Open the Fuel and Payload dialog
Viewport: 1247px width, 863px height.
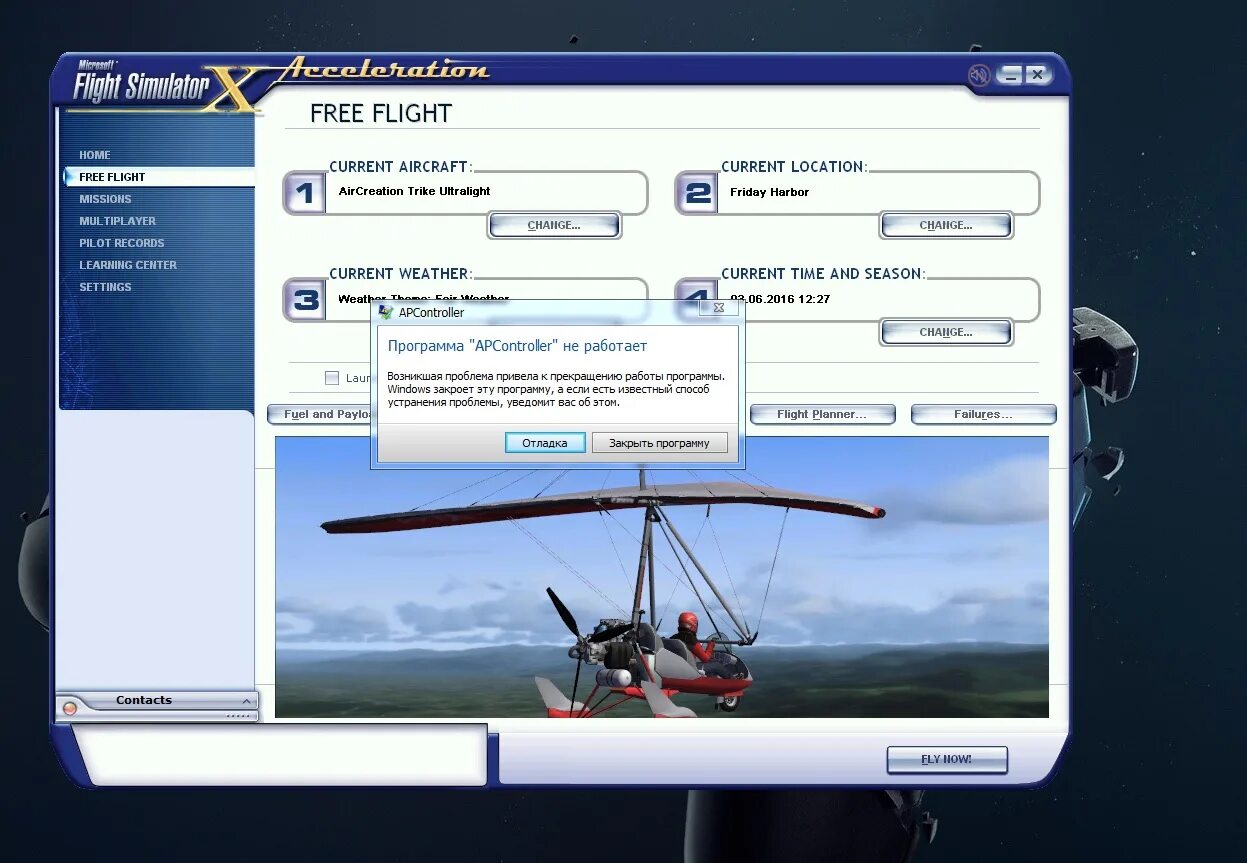(x=320, y=414)
